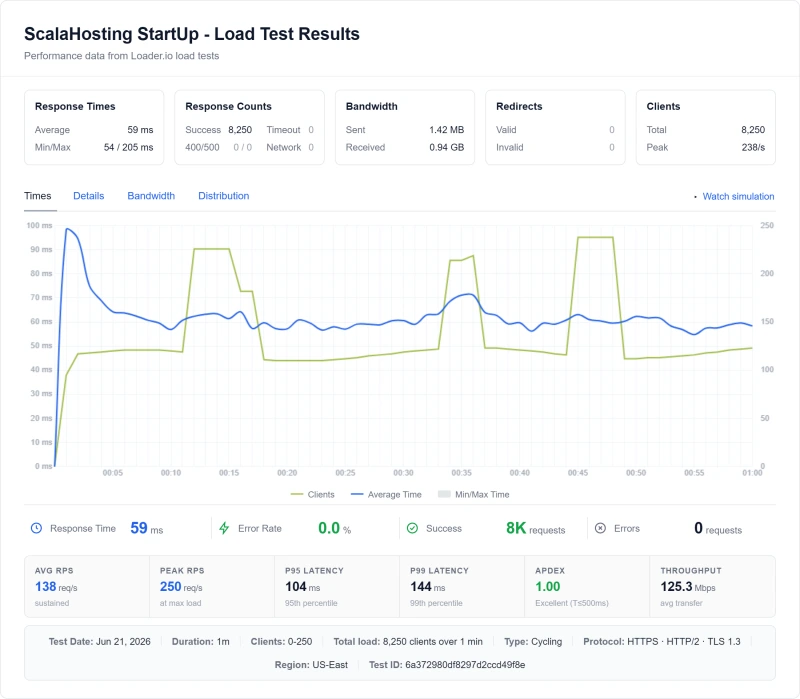Click the Valid label in Redirects
Viewport: 800px width, 699px height.
click(x=506, y=130)
